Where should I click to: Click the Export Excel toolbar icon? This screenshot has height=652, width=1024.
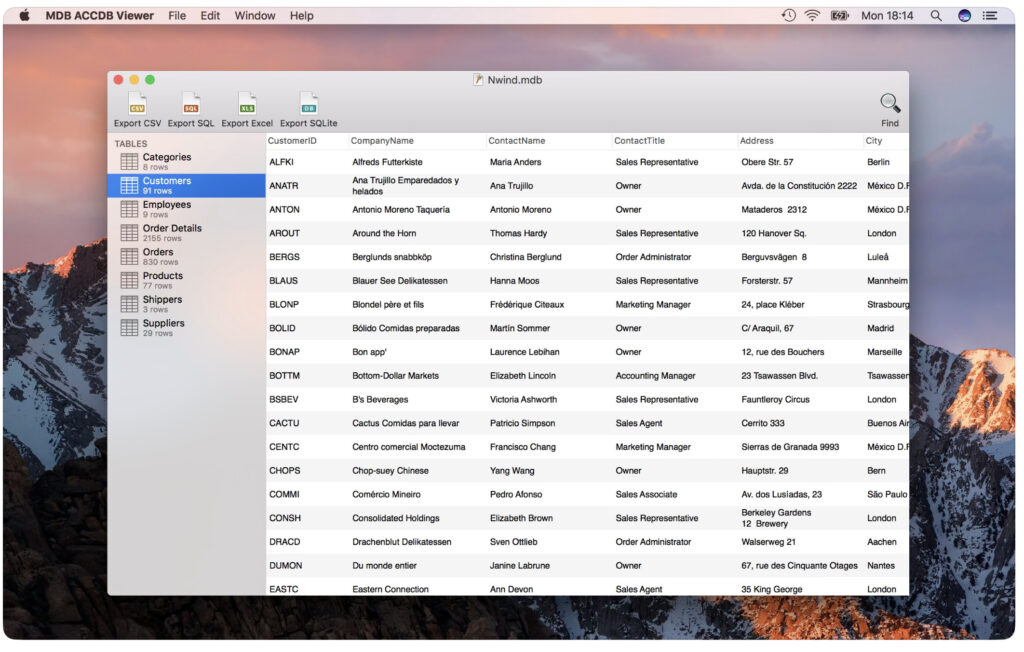(x=247, y=104)
